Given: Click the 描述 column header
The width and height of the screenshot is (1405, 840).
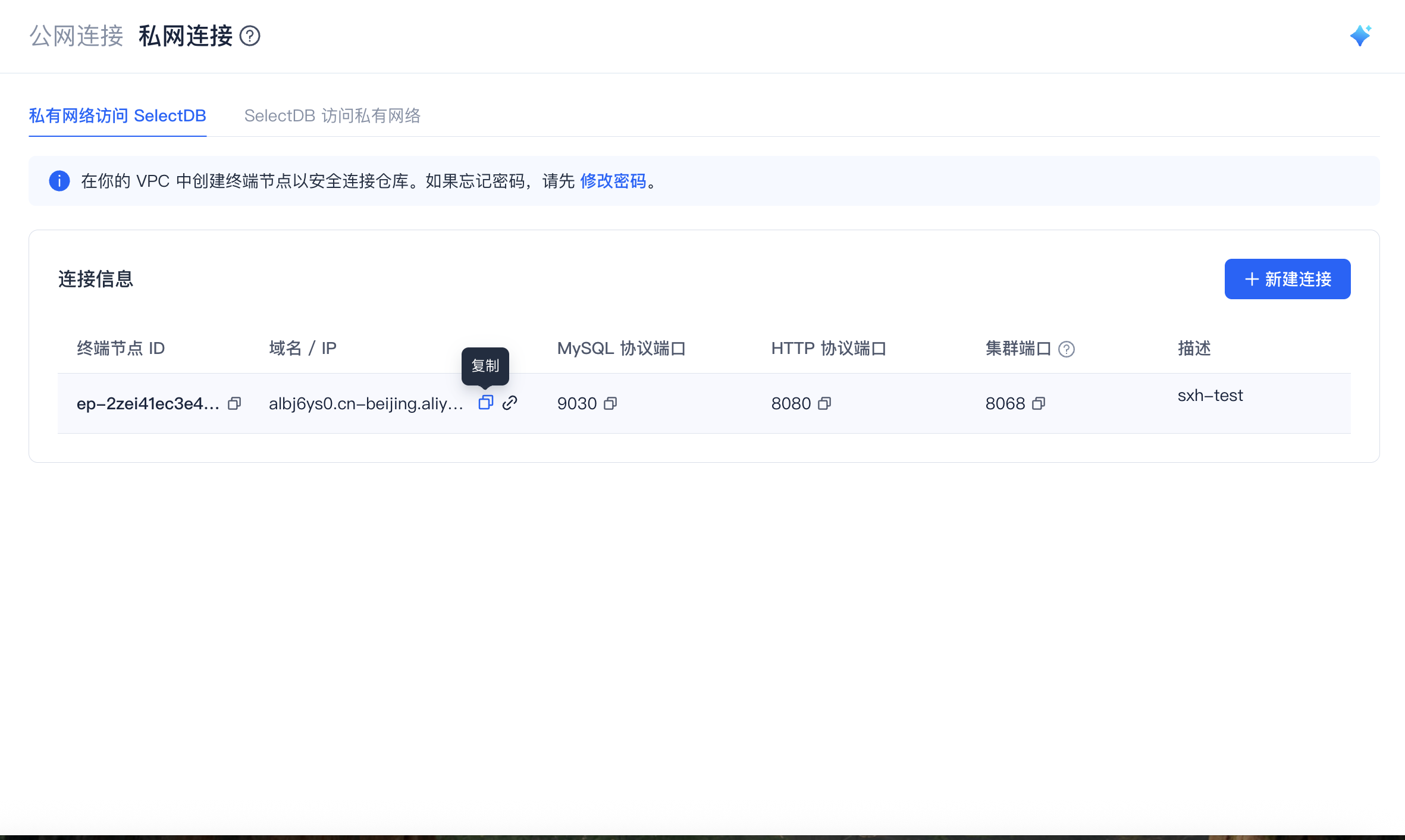Looking at the screenshot, I should tap(1194, 348).
